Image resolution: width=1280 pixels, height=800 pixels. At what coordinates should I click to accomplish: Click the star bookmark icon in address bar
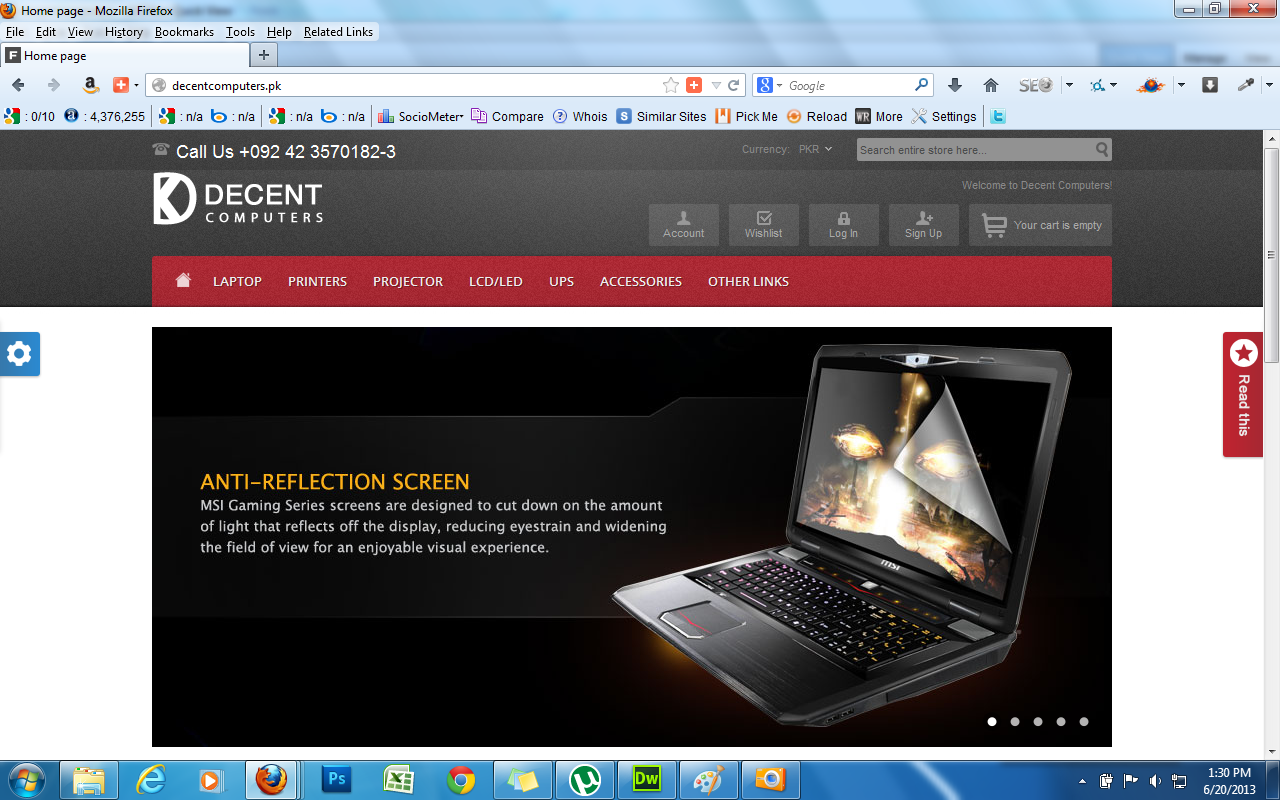(x=671, y=85)
